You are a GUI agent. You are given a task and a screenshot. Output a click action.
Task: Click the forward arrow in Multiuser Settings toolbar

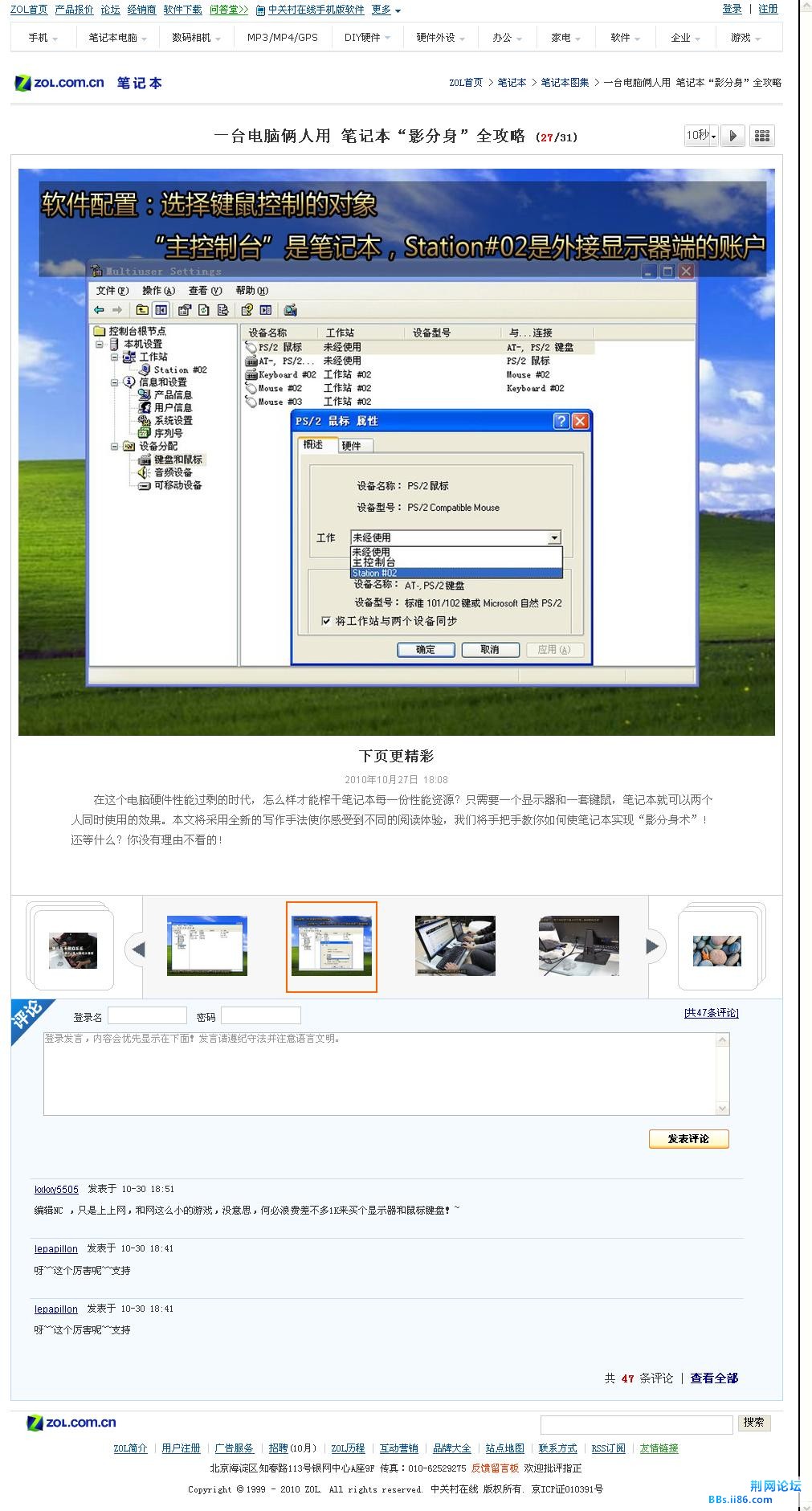point(117,310)
